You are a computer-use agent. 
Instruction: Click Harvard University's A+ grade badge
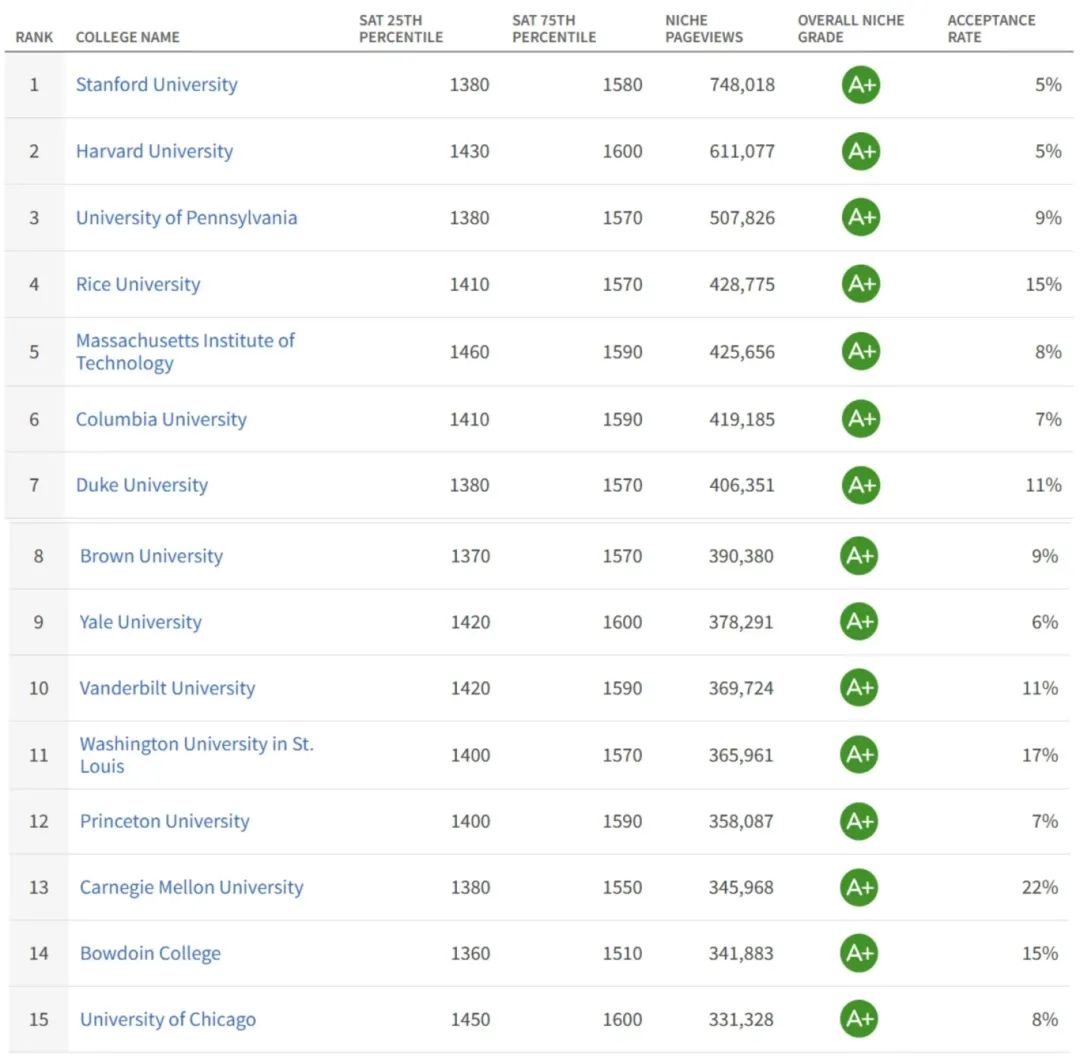(x=860, y=151)
